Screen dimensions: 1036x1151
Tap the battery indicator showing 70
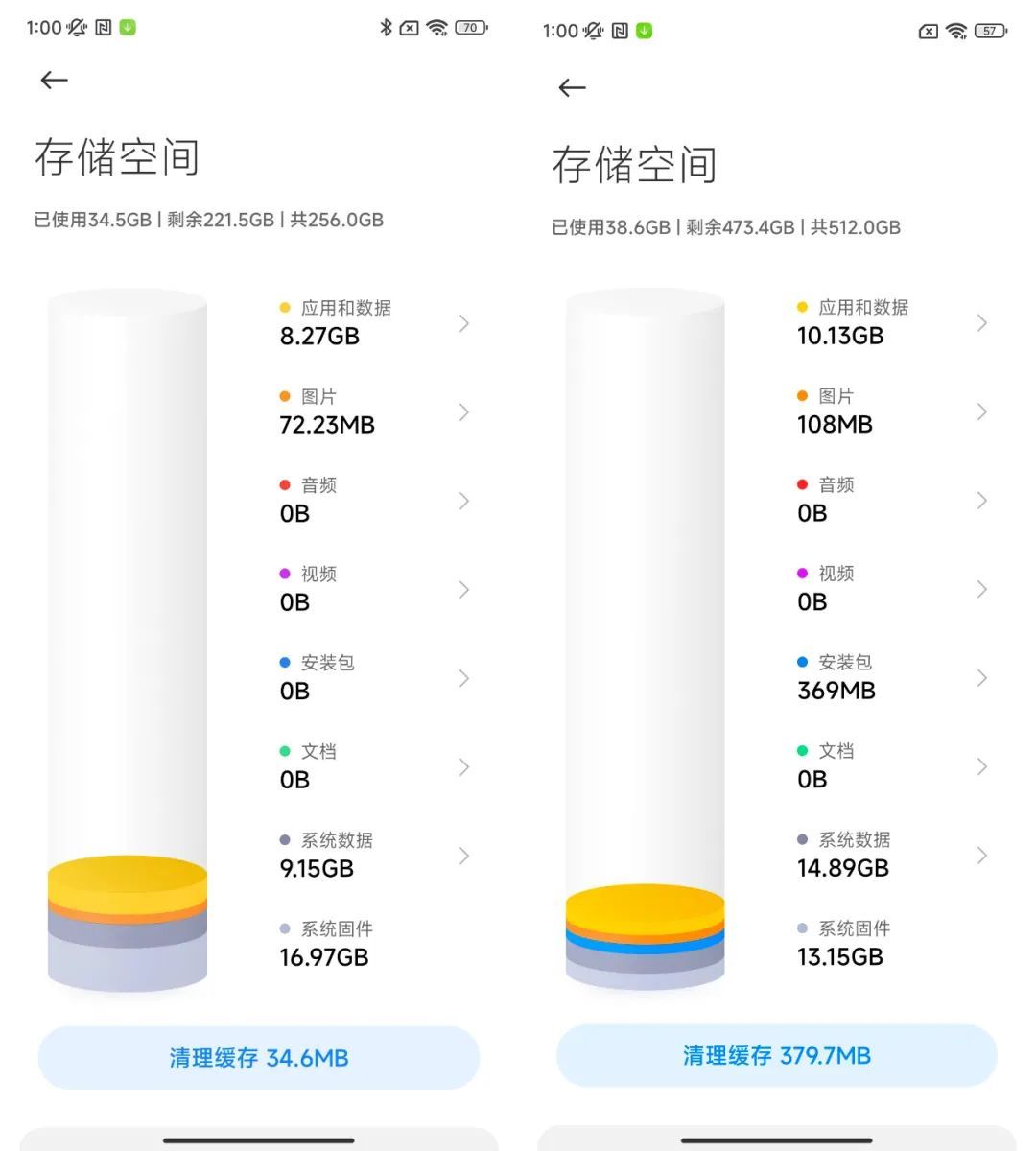(x=471, y=28)
